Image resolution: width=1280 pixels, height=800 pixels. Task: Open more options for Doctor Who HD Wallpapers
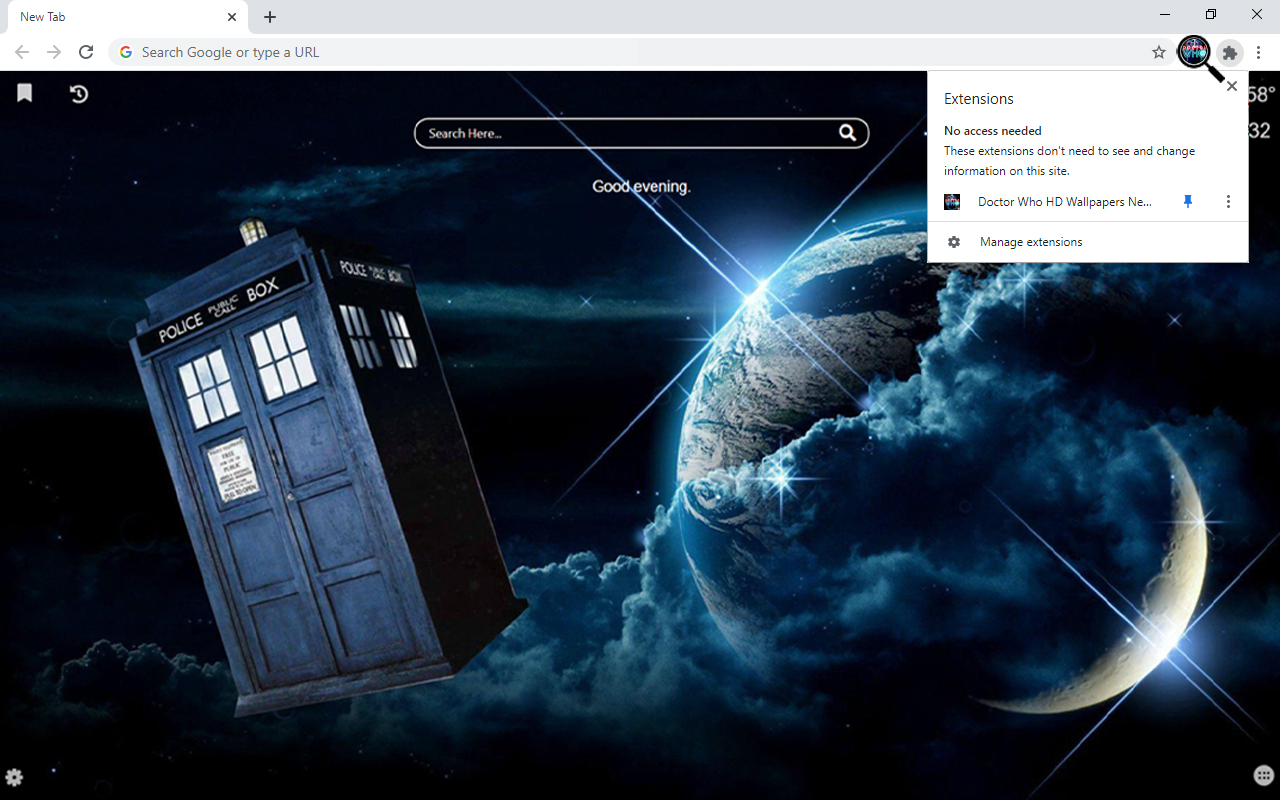[x=1228, y=201]
